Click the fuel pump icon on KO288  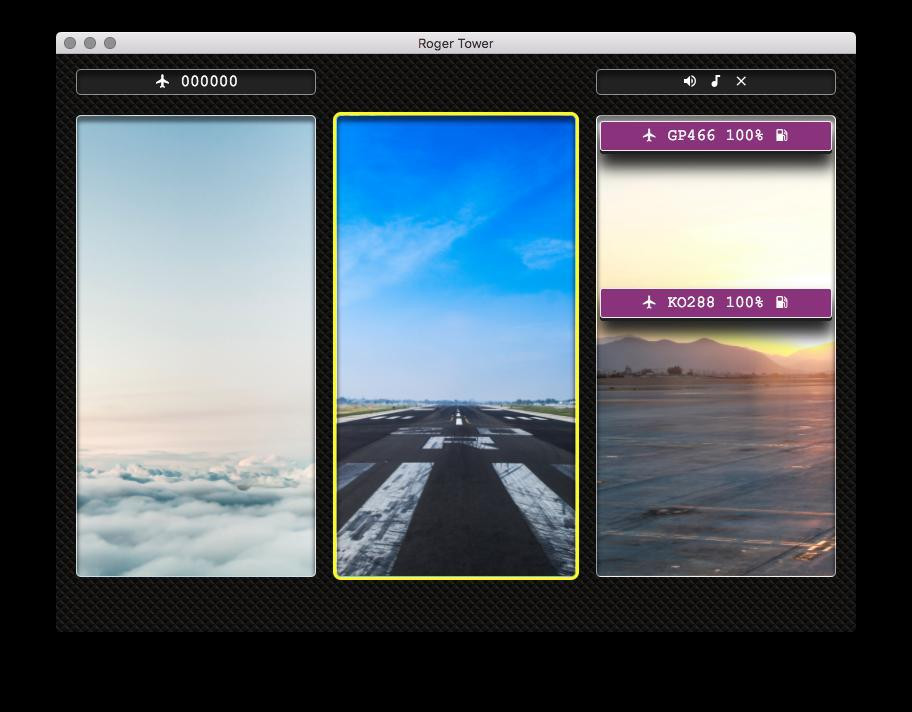(x=782, y=302)
